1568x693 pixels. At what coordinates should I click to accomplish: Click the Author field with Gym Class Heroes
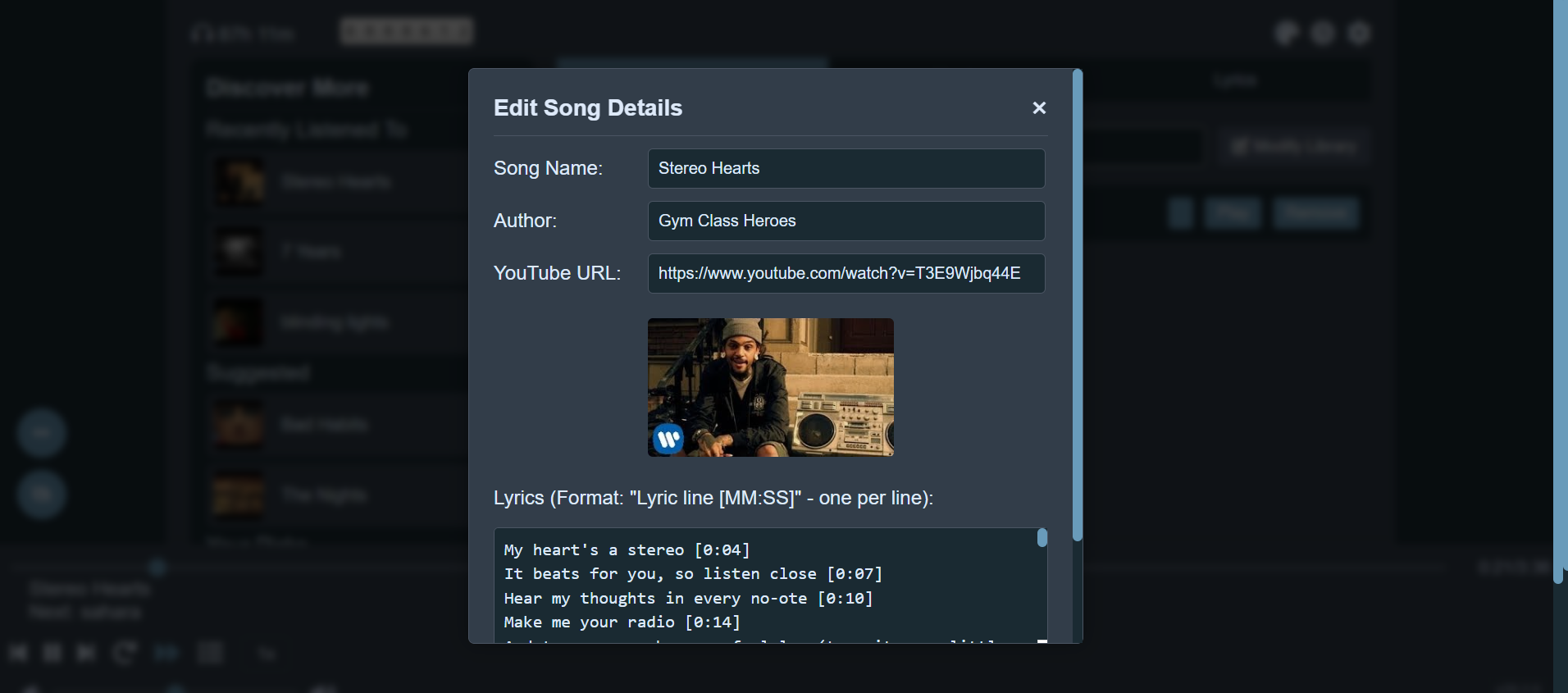846,221
